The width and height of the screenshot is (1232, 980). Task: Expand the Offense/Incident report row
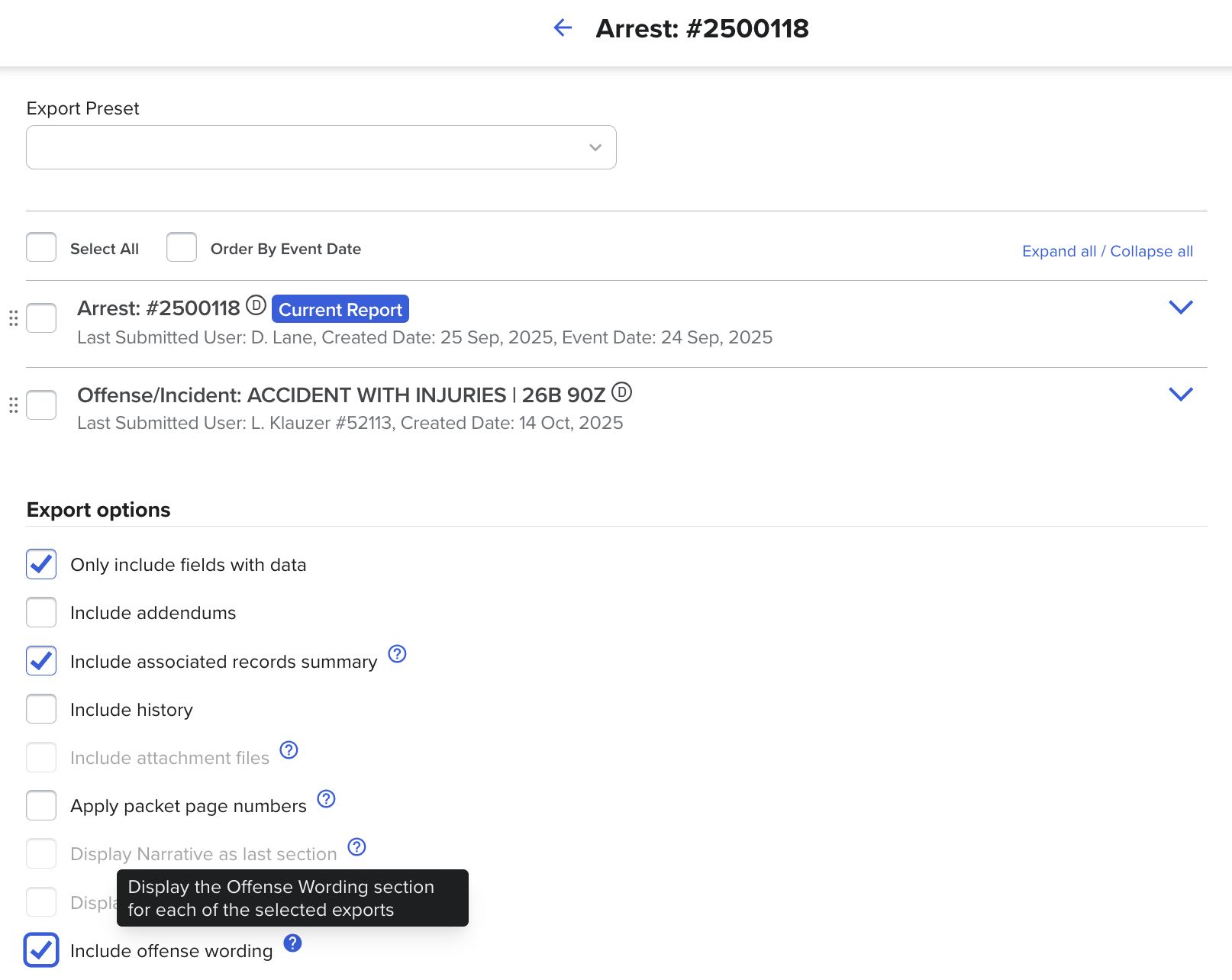tap(1180, 395)
